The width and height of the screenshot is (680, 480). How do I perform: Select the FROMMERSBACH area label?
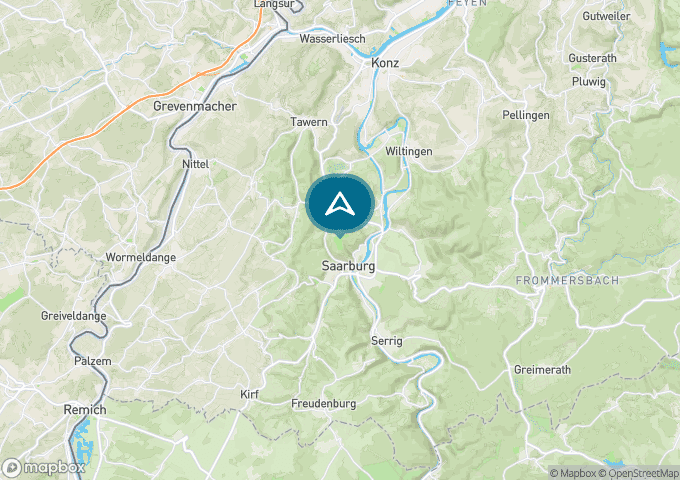click(x=568, y=281)
